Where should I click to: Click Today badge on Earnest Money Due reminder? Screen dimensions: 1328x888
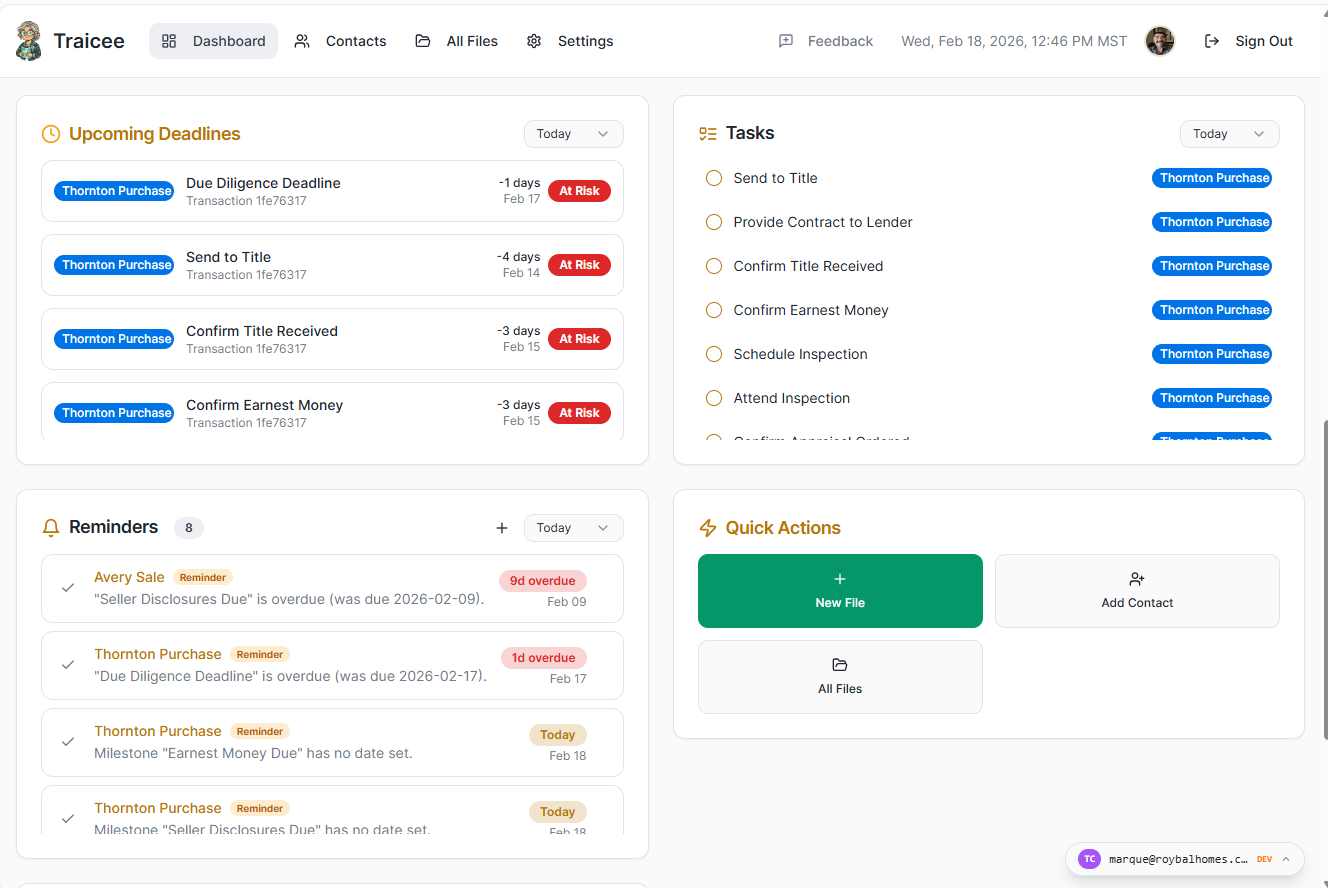[x=558, y=735]
